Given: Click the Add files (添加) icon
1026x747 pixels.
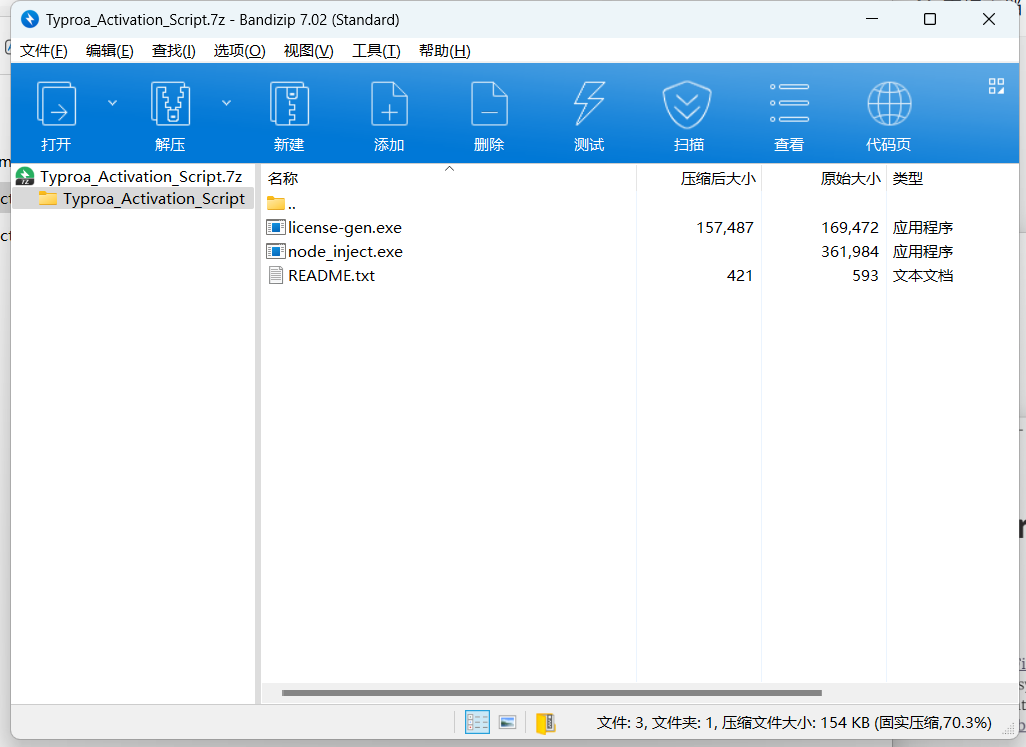Looking at the screenshot, I should [x=389, y=103].
